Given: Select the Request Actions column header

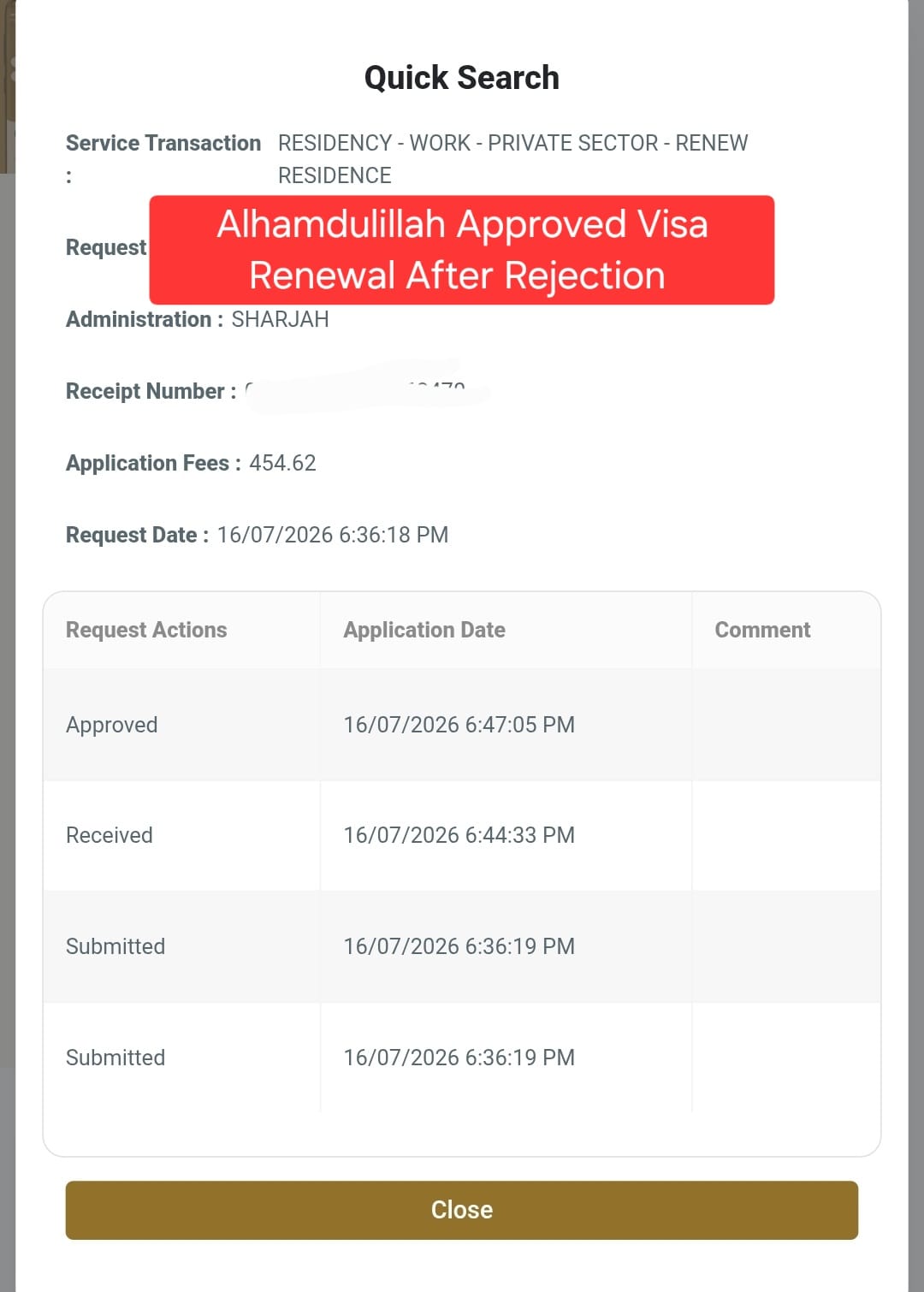Looking at the screenshot, I should (146, 630).
